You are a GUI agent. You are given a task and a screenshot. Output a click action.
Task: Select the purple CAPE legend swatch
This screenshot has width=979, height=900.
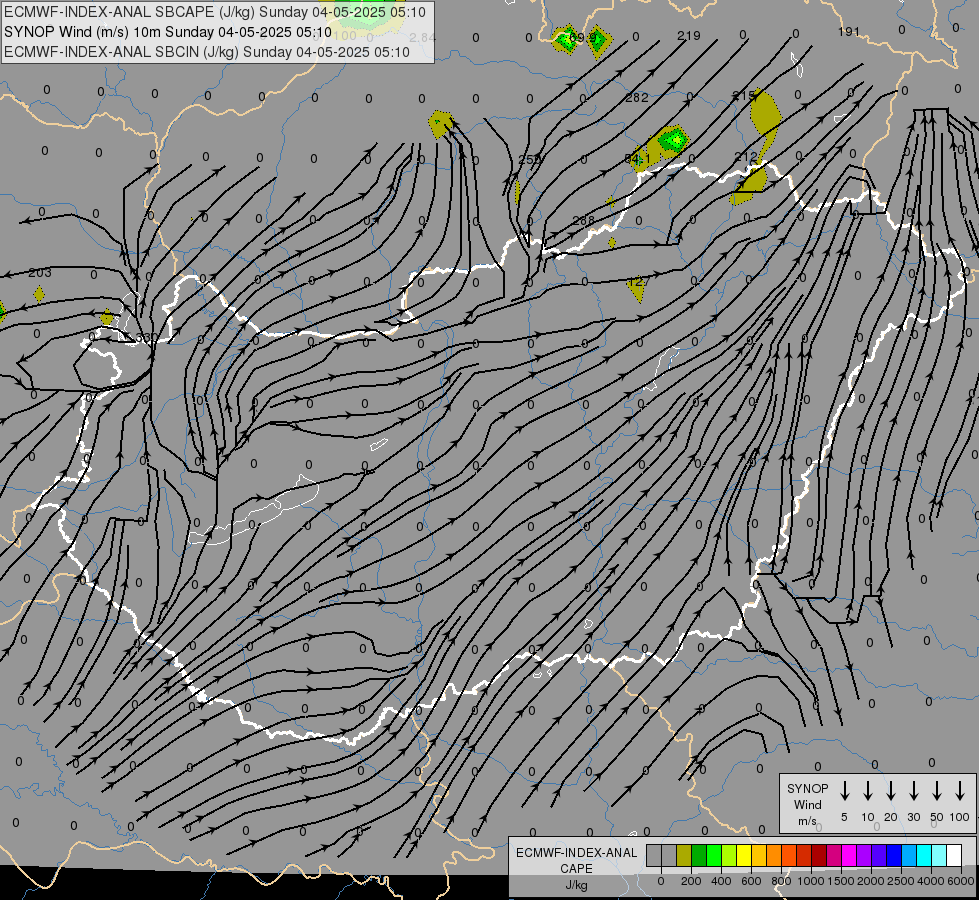(863, 856)
